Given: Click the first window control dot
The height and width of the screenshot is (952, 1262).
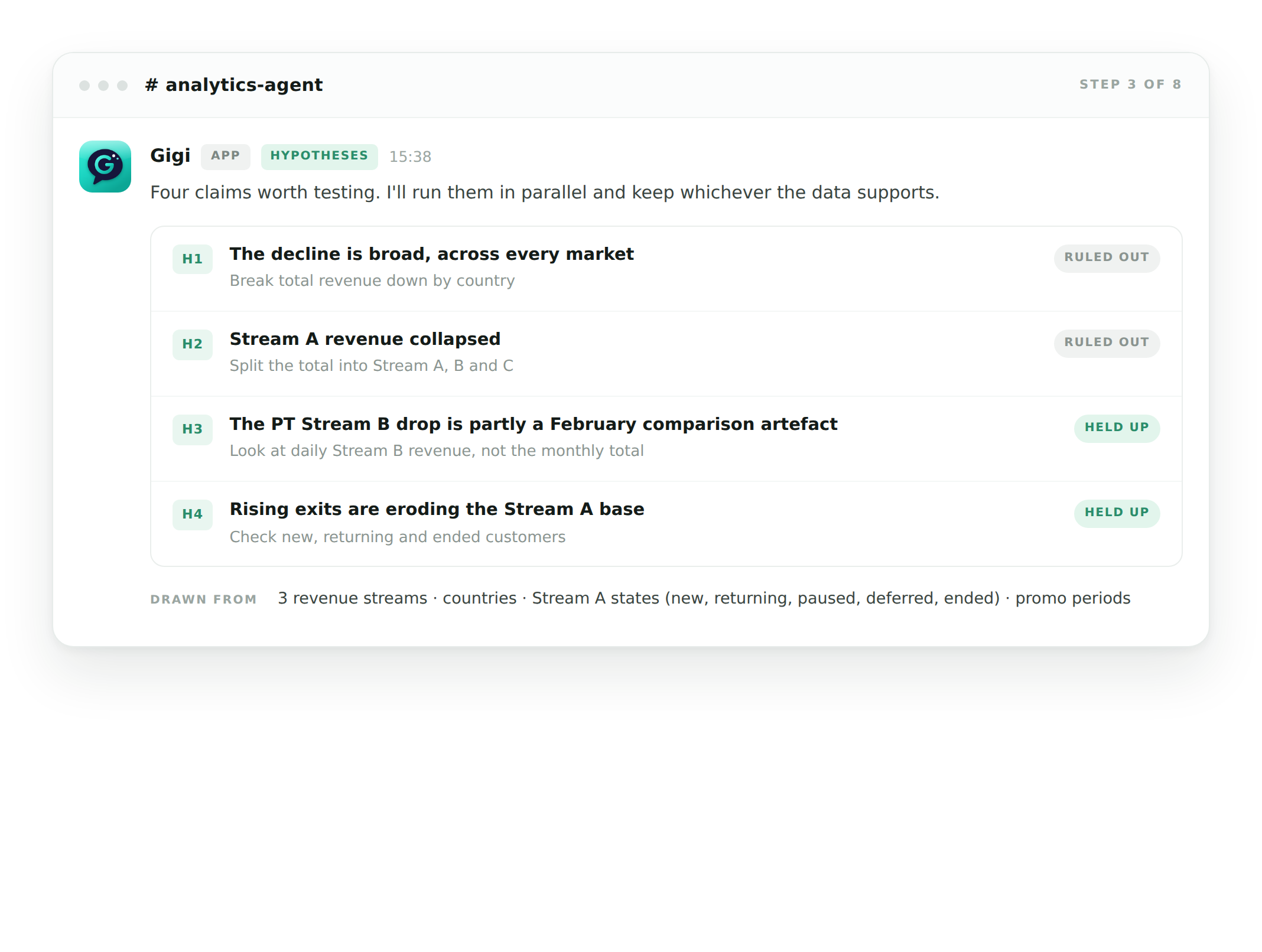Looking at the screenshot, I should tap(84, 86).
